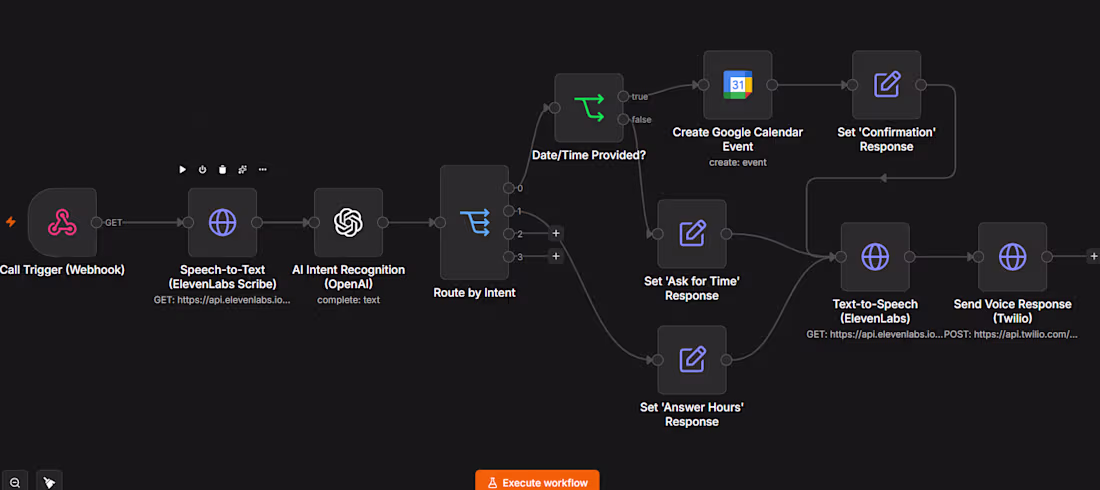
Task: Click output connector 1 of Route by Intent
Action: (x=509, y=211)
